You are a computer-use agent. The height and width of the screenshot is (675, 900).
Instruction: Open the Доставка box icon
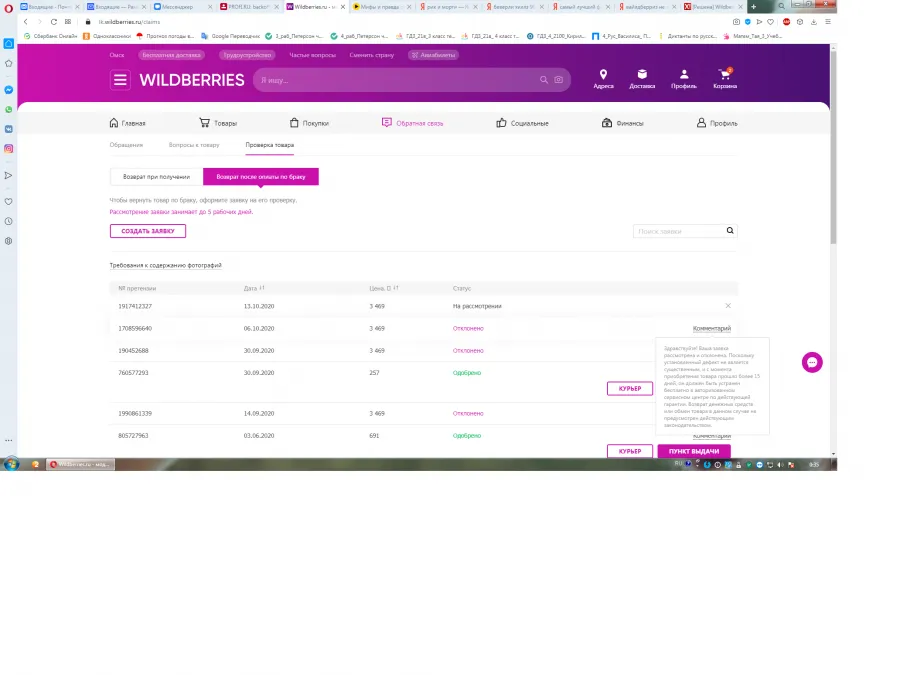click(642, 74)
